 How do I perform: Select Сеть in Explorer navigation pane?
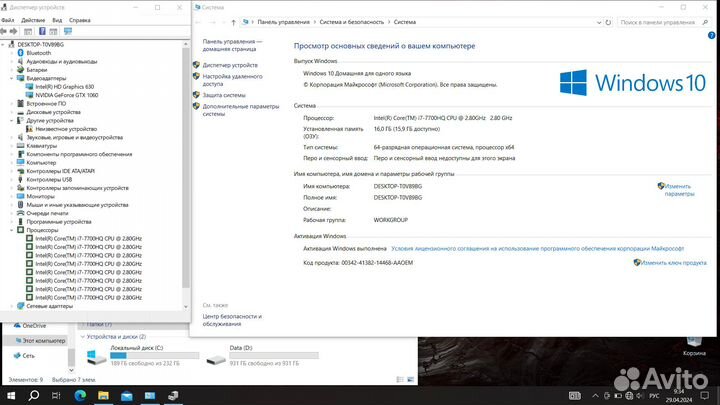(28, 355)
